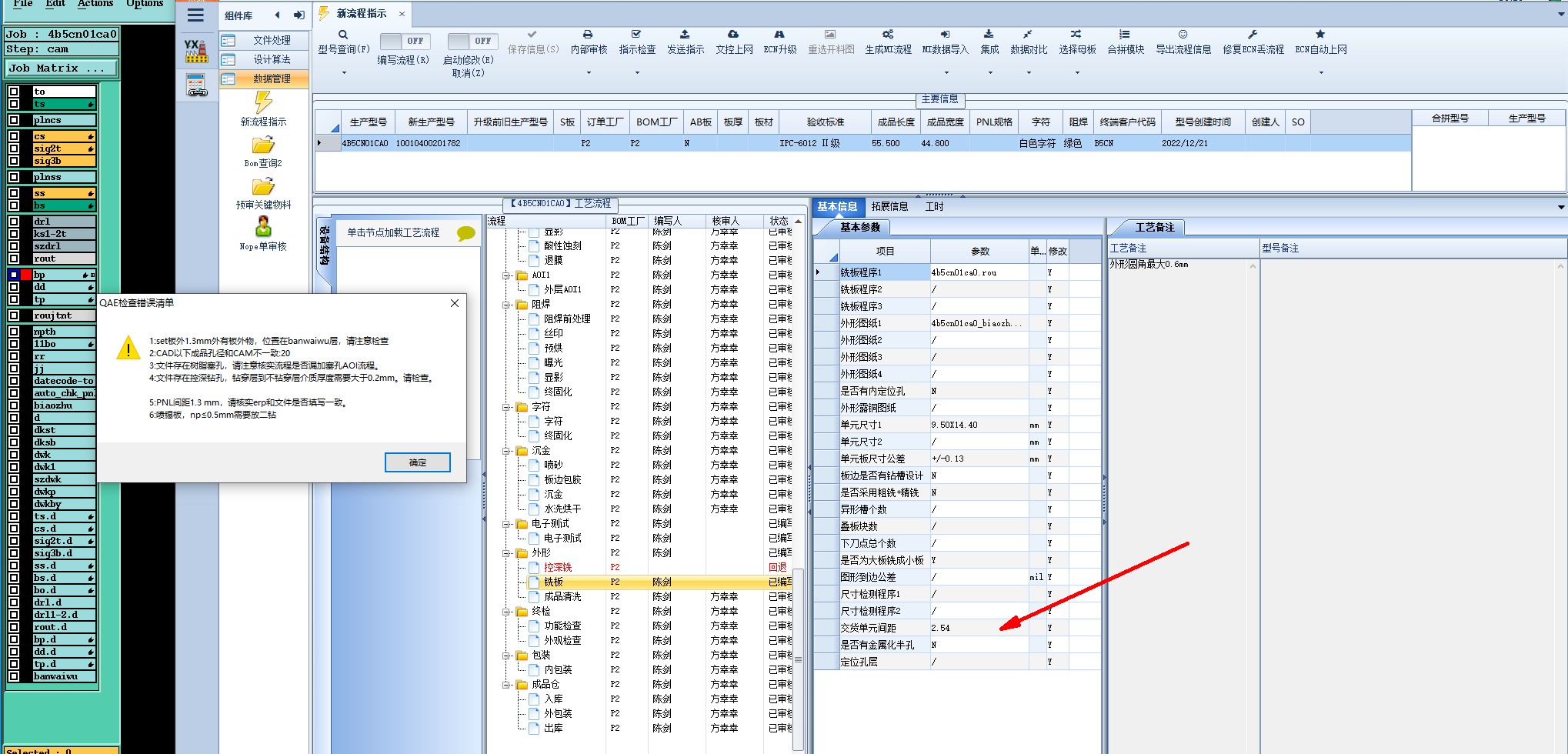
Task: Collapse the 包装 tree folder
Action: (507, 656)
